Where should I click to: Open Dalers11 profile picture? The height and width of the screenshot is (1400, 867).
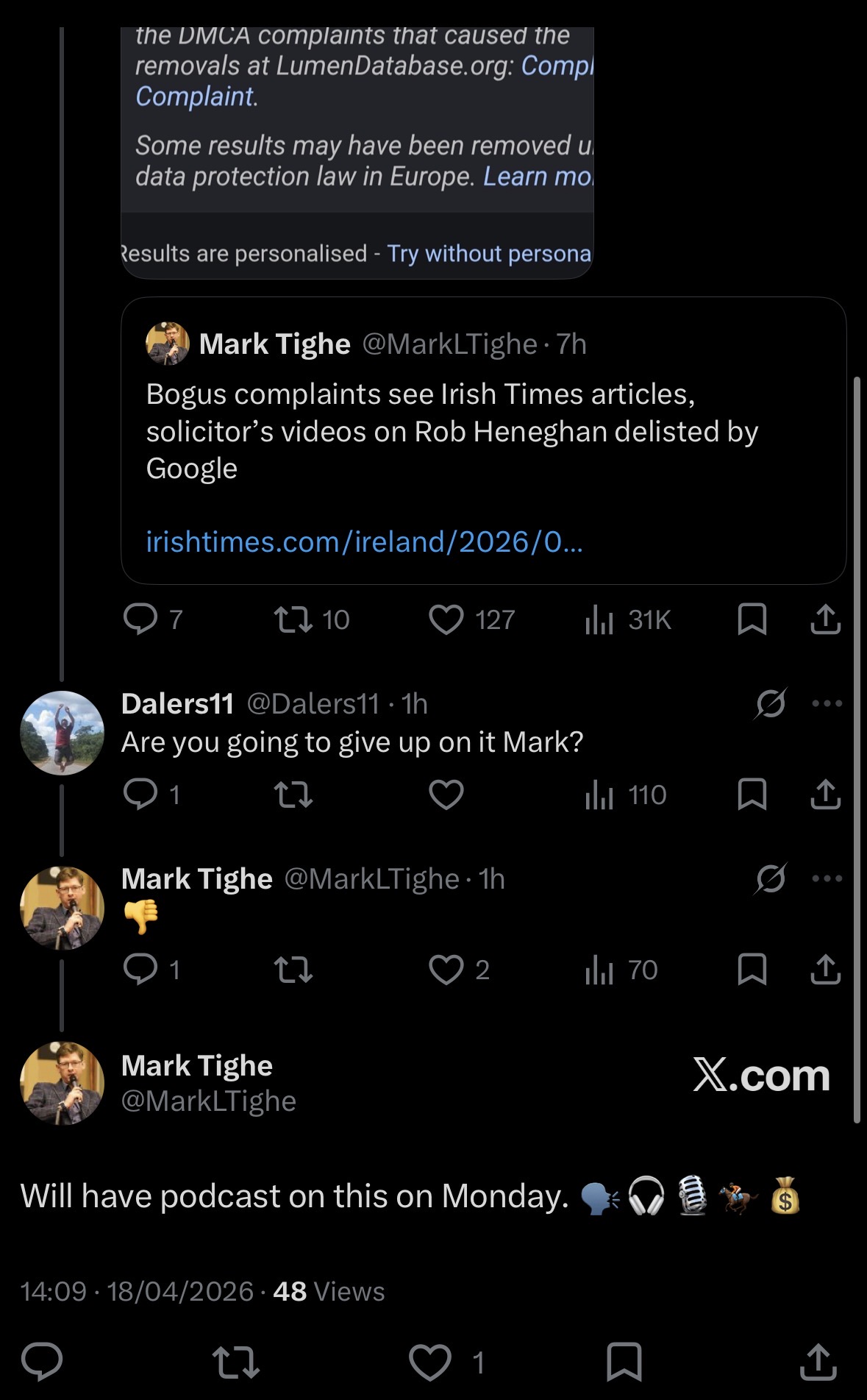(62, 733)
